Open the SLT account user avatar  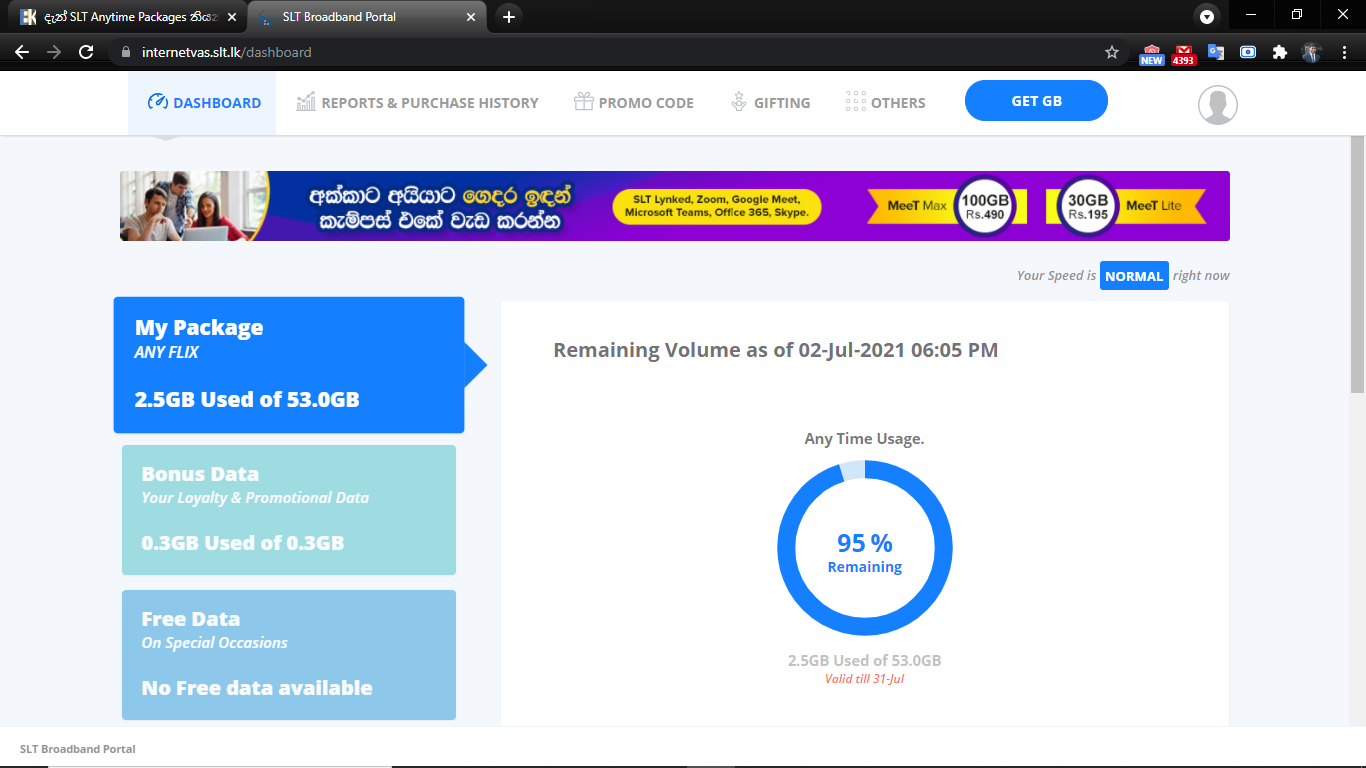[1218, 105]
